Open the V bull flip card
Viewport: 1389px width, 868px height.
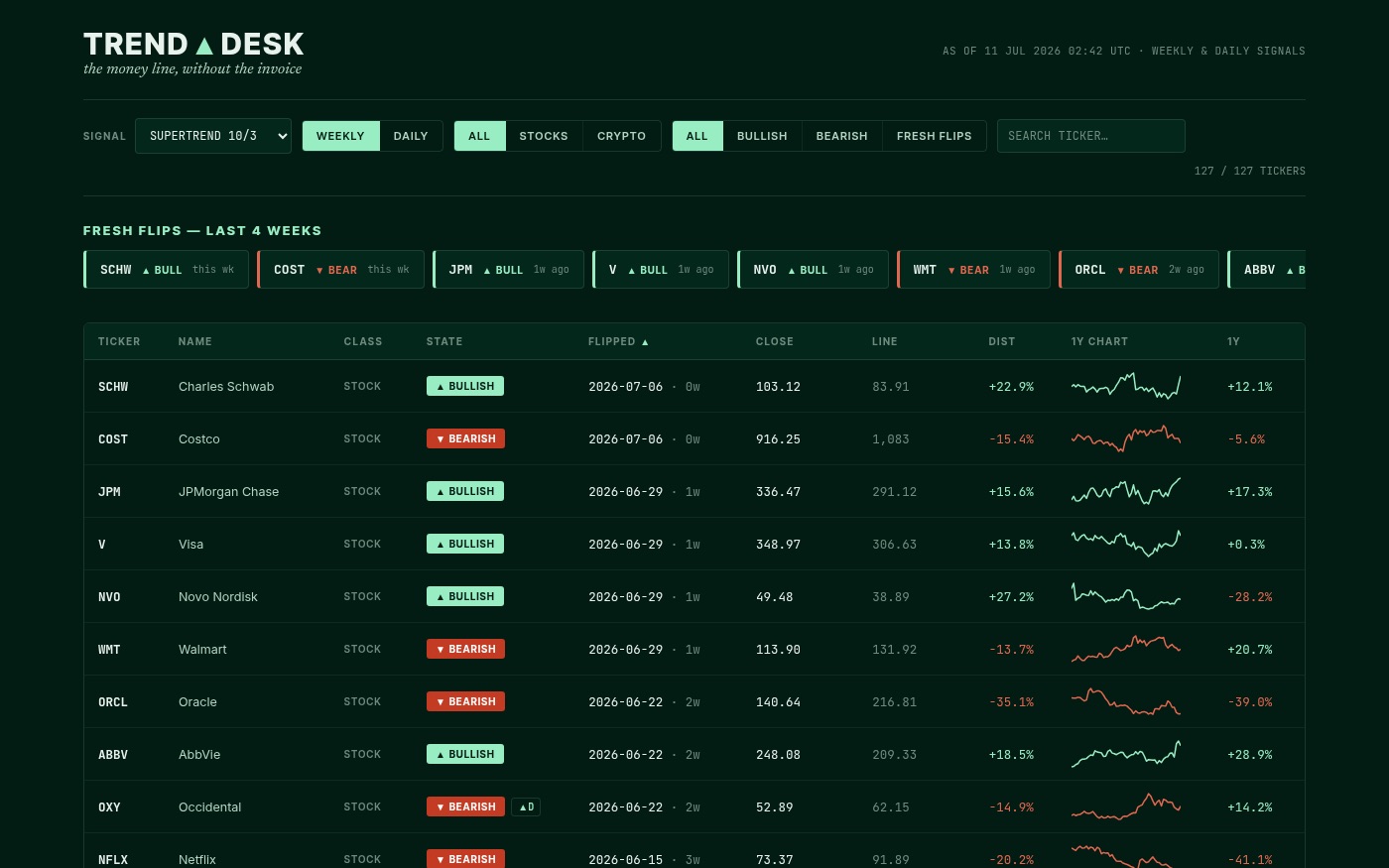(661, 270)
